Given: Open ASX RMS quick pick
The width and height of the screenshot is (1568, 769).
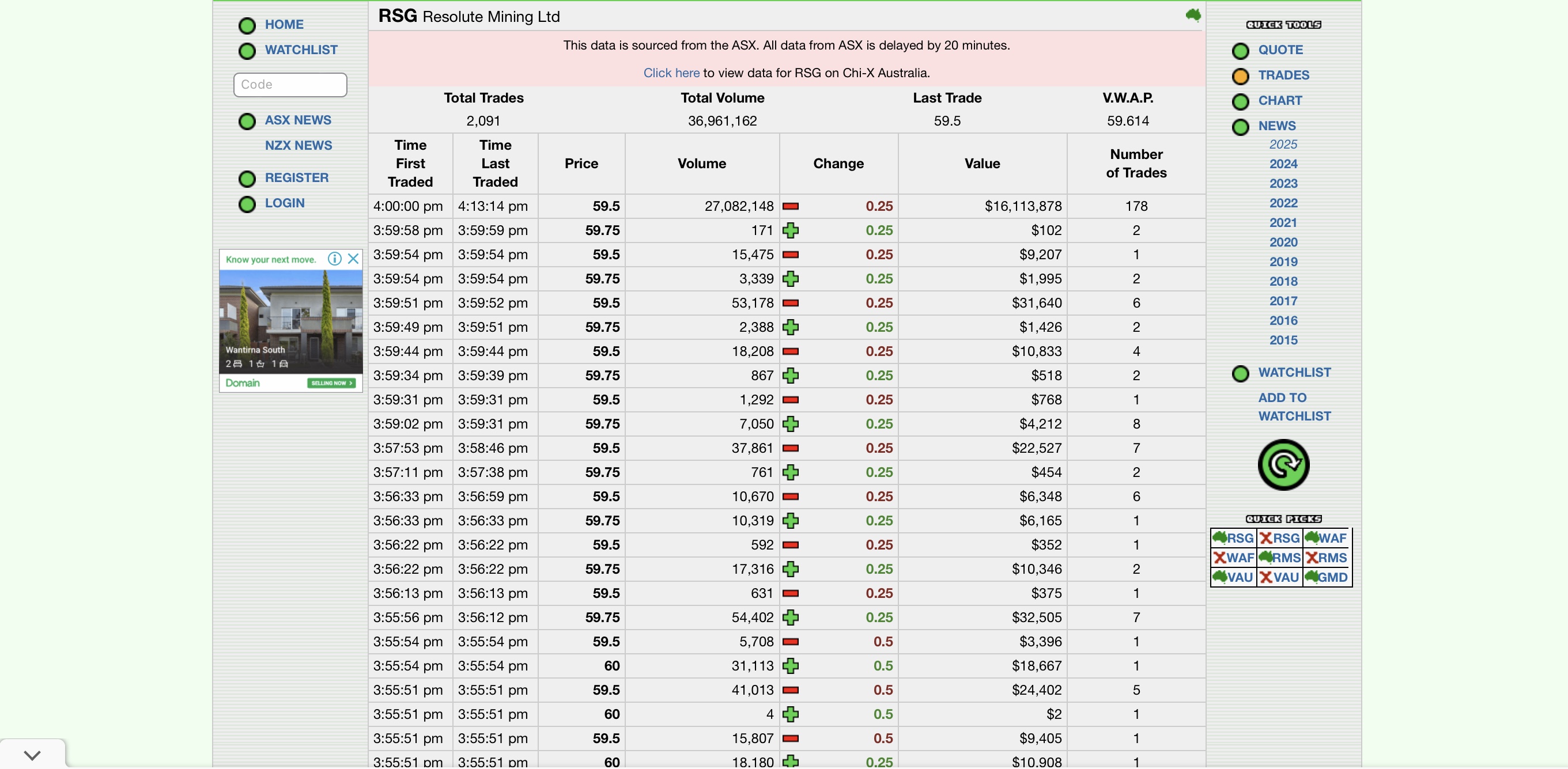Looking at the screenshot, I should (1279, 557).
